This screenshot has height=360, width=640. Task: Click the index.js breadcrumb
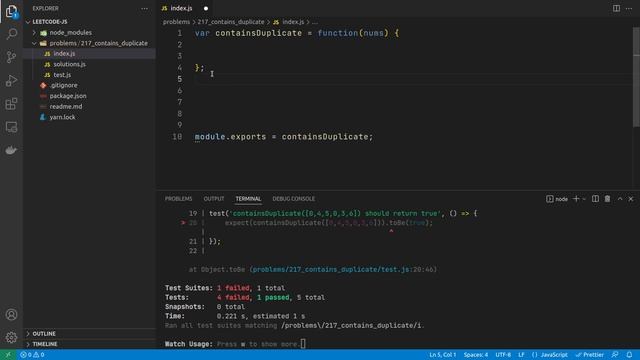[x=293, y=22]
